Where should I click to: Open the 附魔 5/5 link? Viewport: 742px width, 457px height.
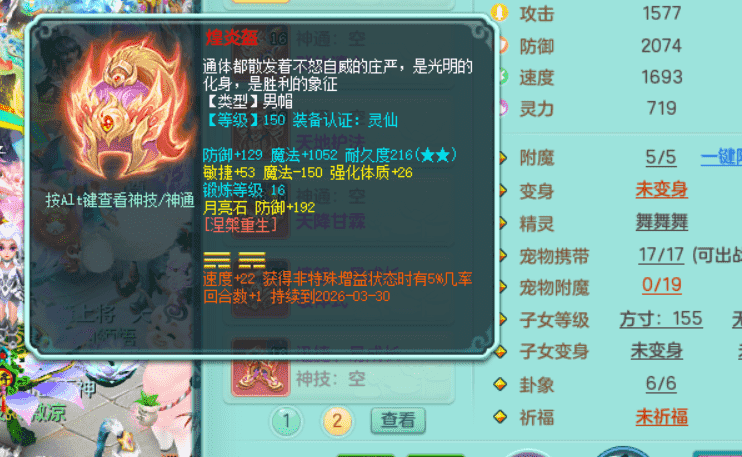click(x=661, y=158)
